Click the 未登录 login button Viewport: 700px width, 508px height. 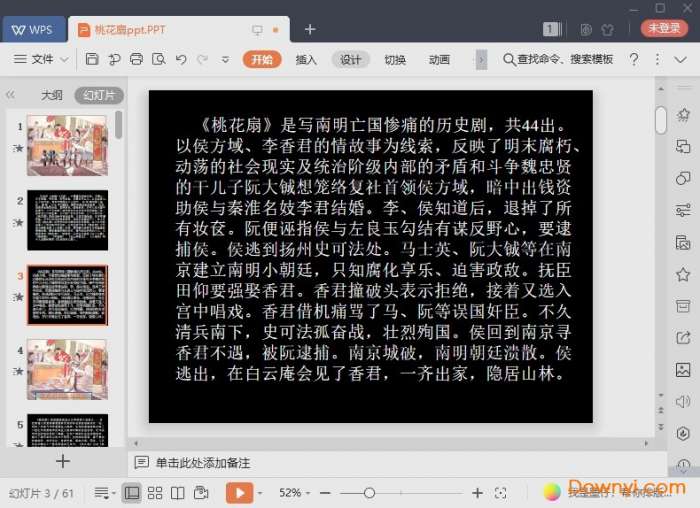(664, 28)
